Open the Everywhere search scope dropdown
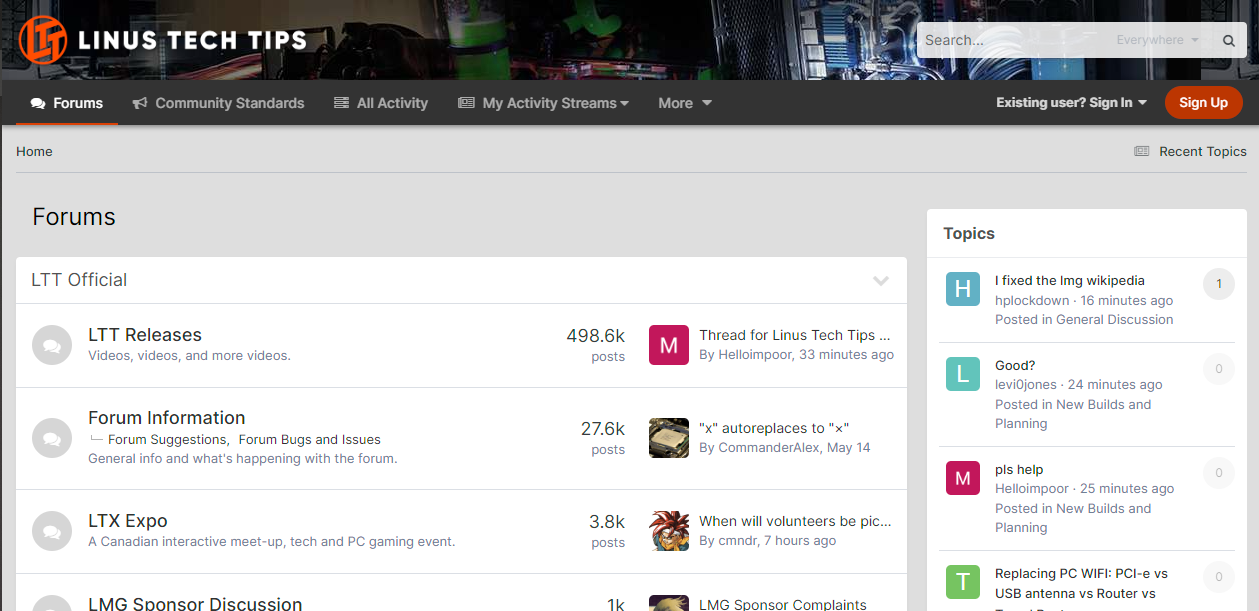Screen dimensions: 1259x611 click(1157, 40)
